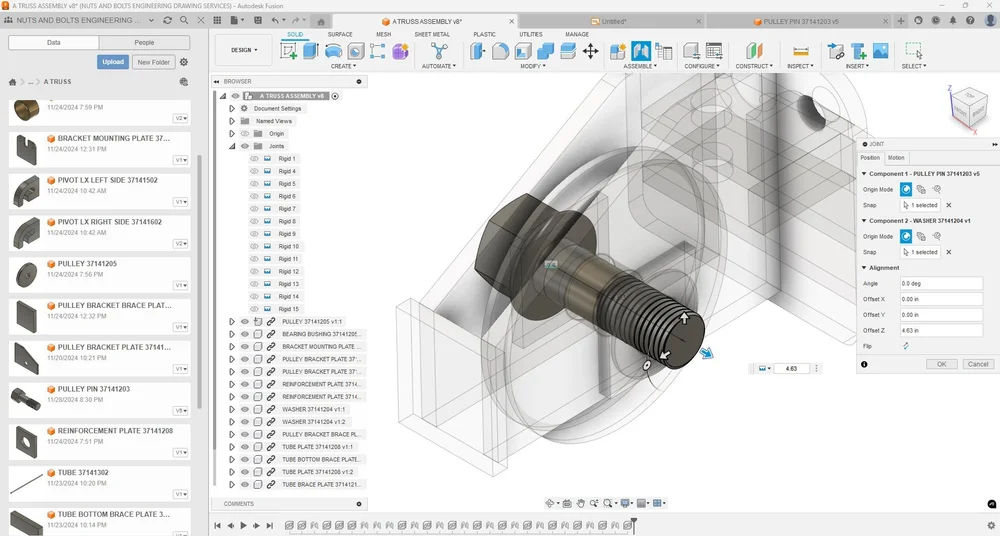Collapse the Alignment section
1000x536 pixels.
(x=864, y=268)
